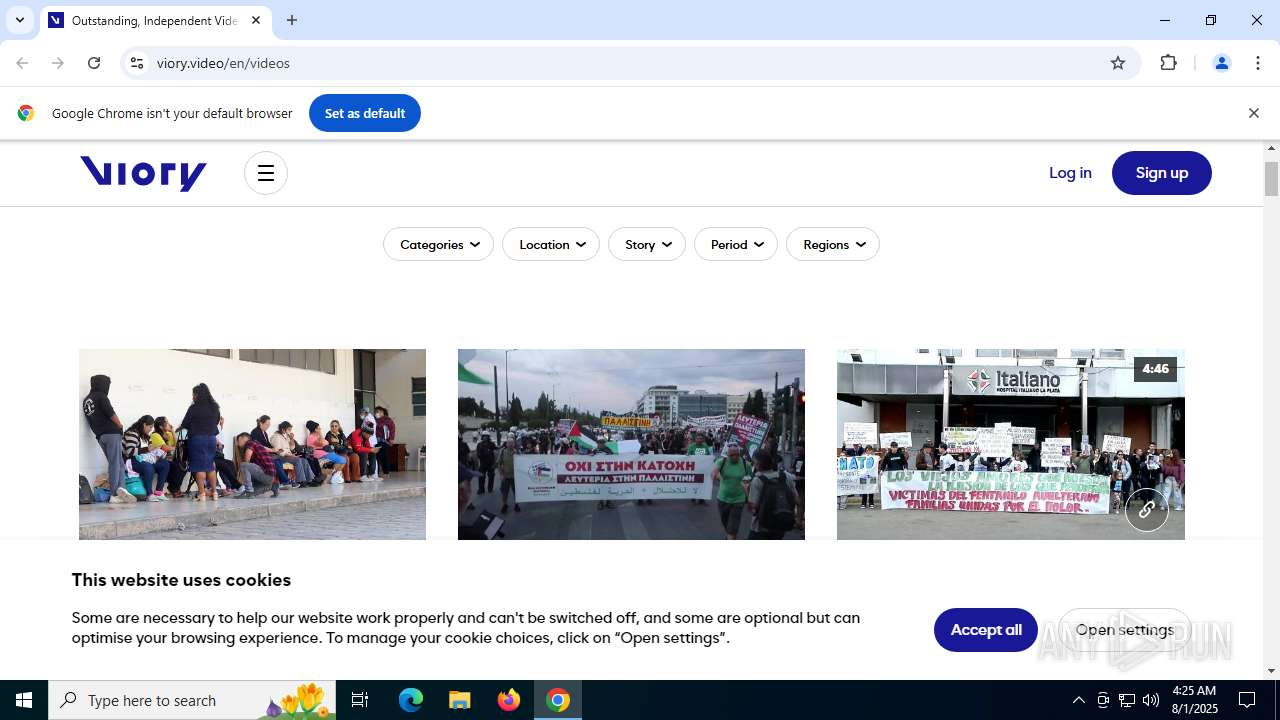This screenshot has height=720, width=1280.
Task: Open a new browser tab
Action: pos(292,20)
